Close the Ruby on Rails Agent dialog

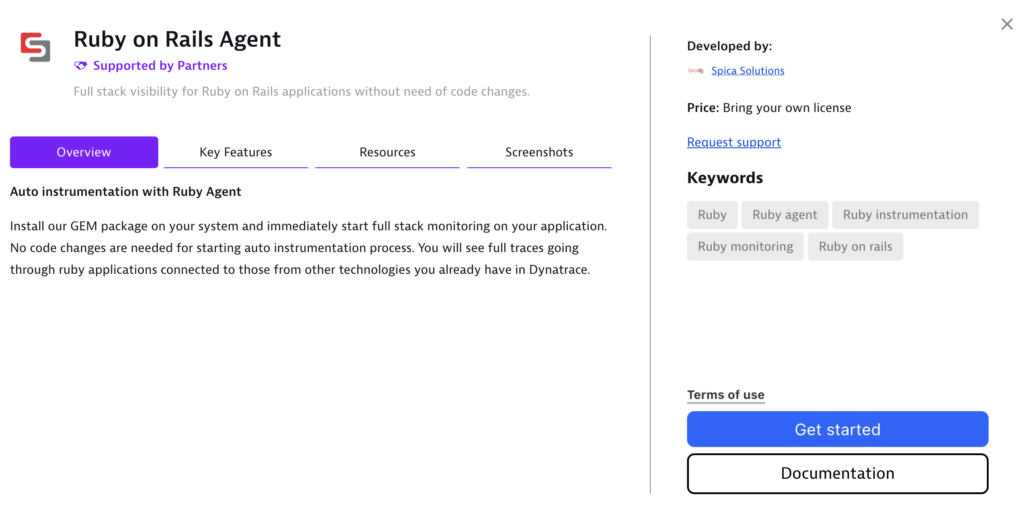coord(1007,24)
